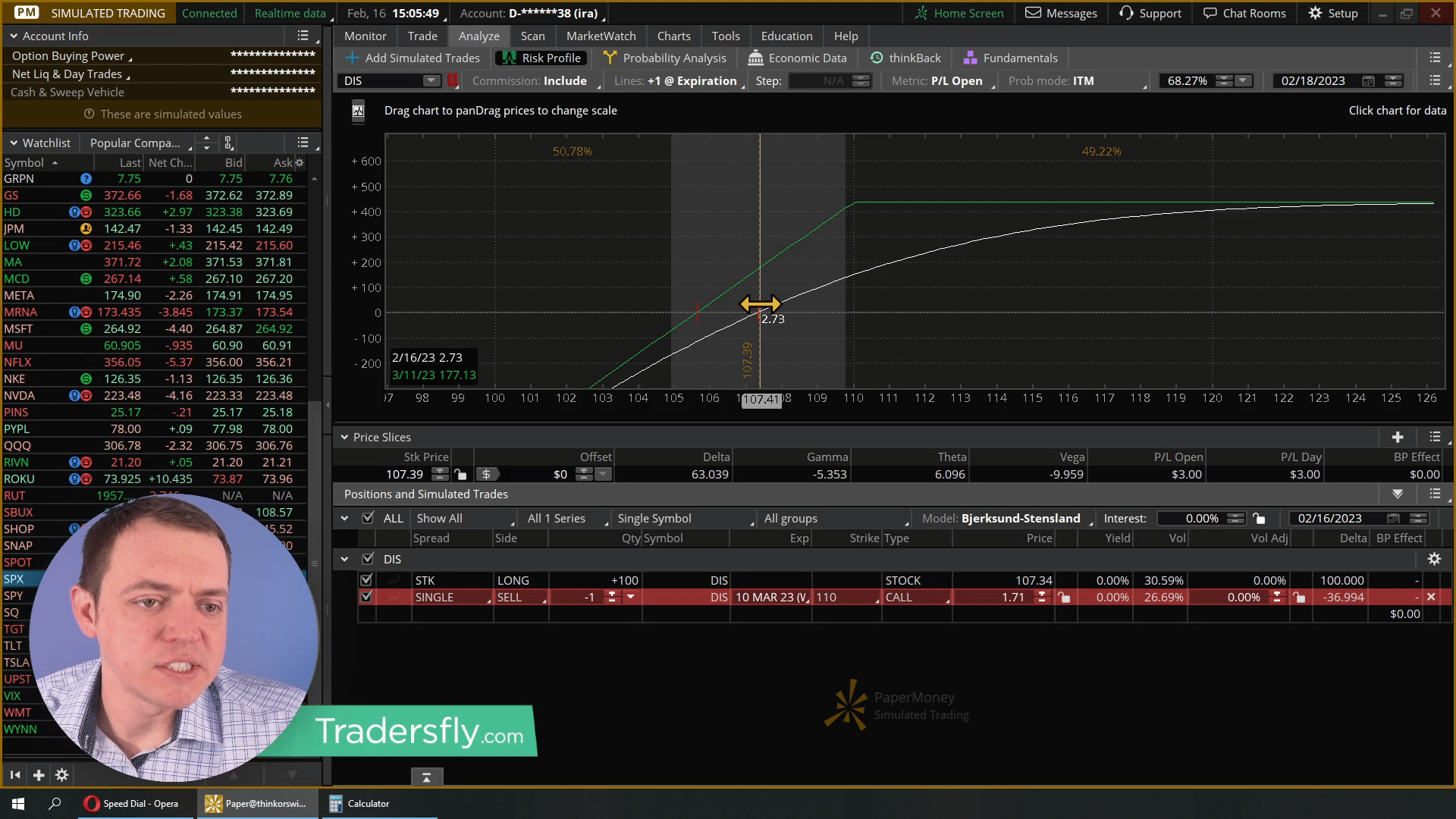
Task: Open the Scan tab
Action: click(x=532, y=36)
